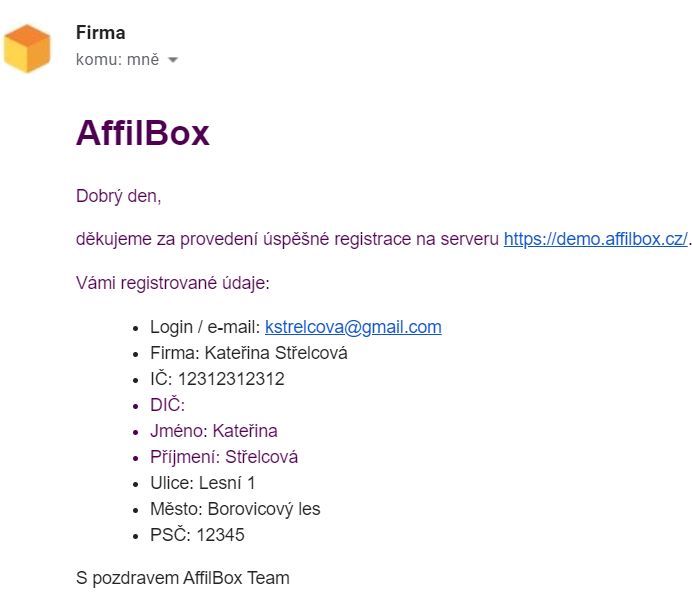
Task: Expand recipient details arrow beside 'komu: mně'
Action: [173, 60]
